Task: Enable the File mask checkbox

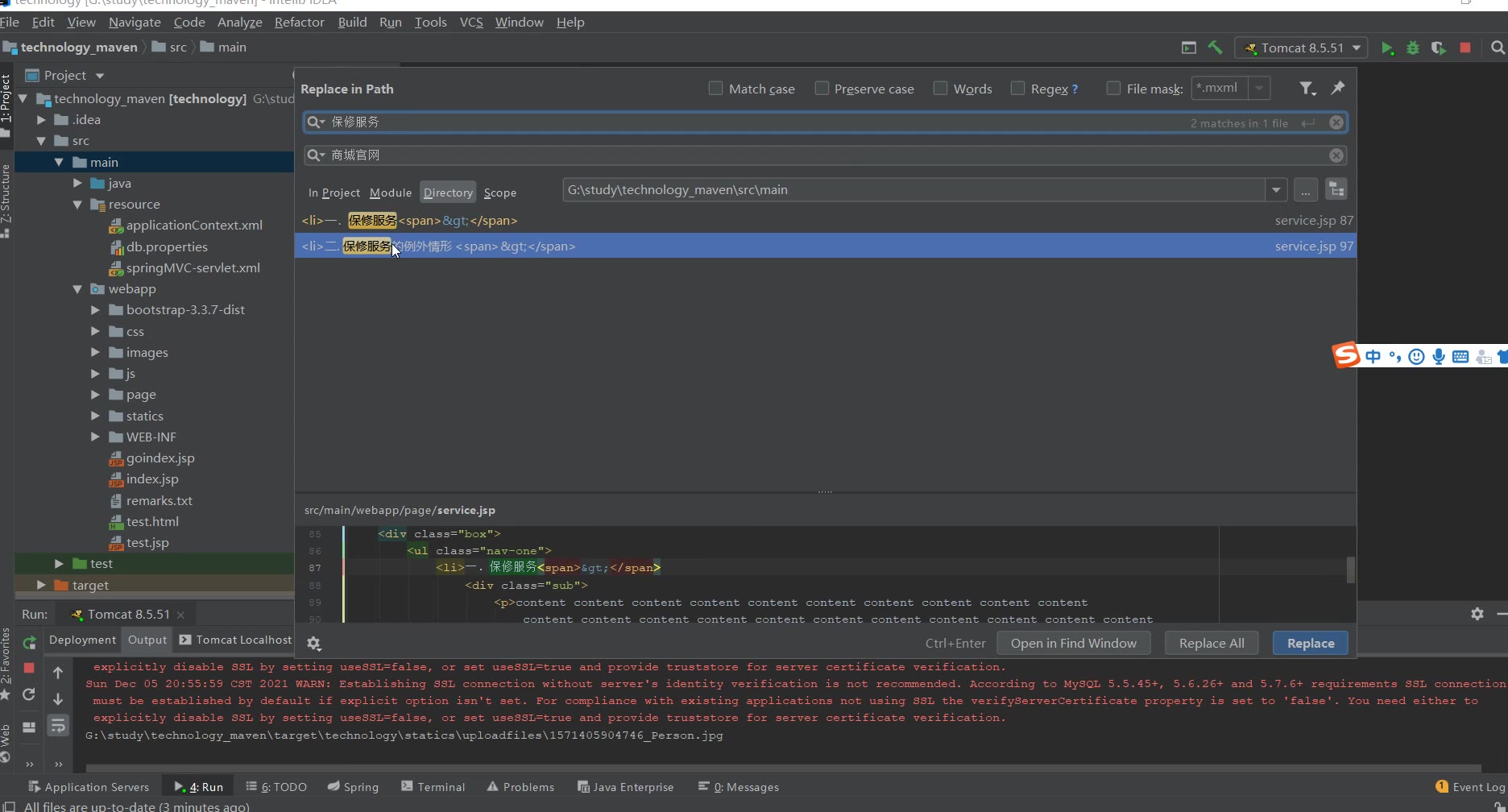Action: point(1113,89)
